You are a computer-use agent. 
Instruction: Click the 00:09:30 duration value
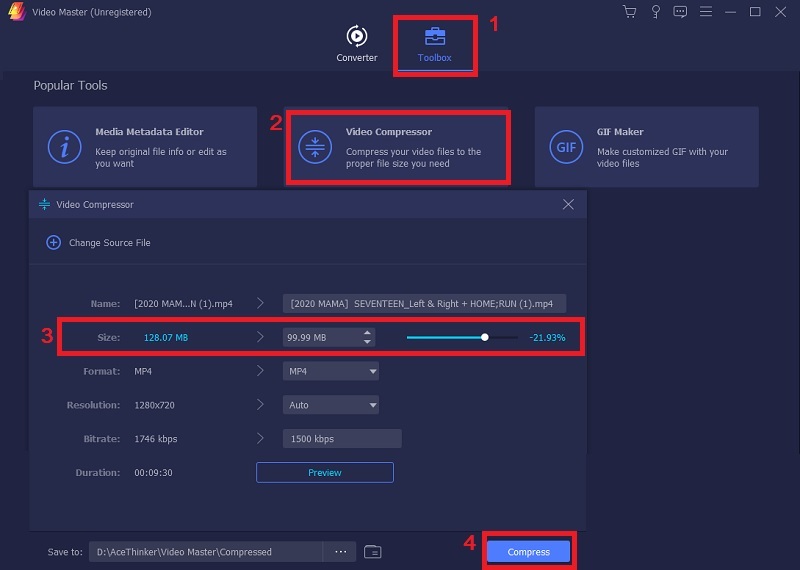153,473
